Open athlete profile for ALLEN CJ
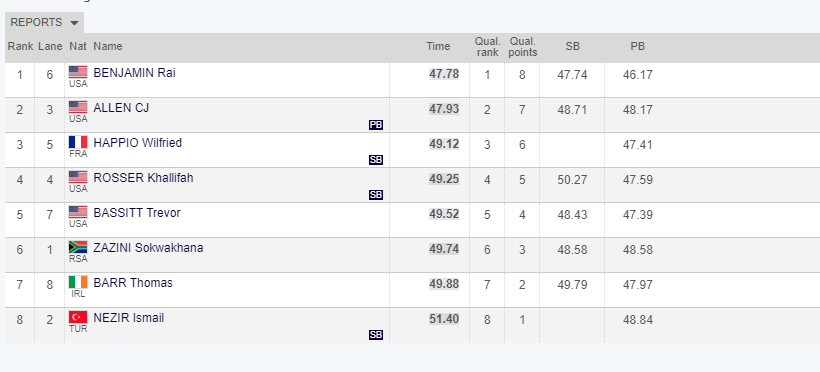Viewport: 820px width, 372px height. click(x=121, y=108)
